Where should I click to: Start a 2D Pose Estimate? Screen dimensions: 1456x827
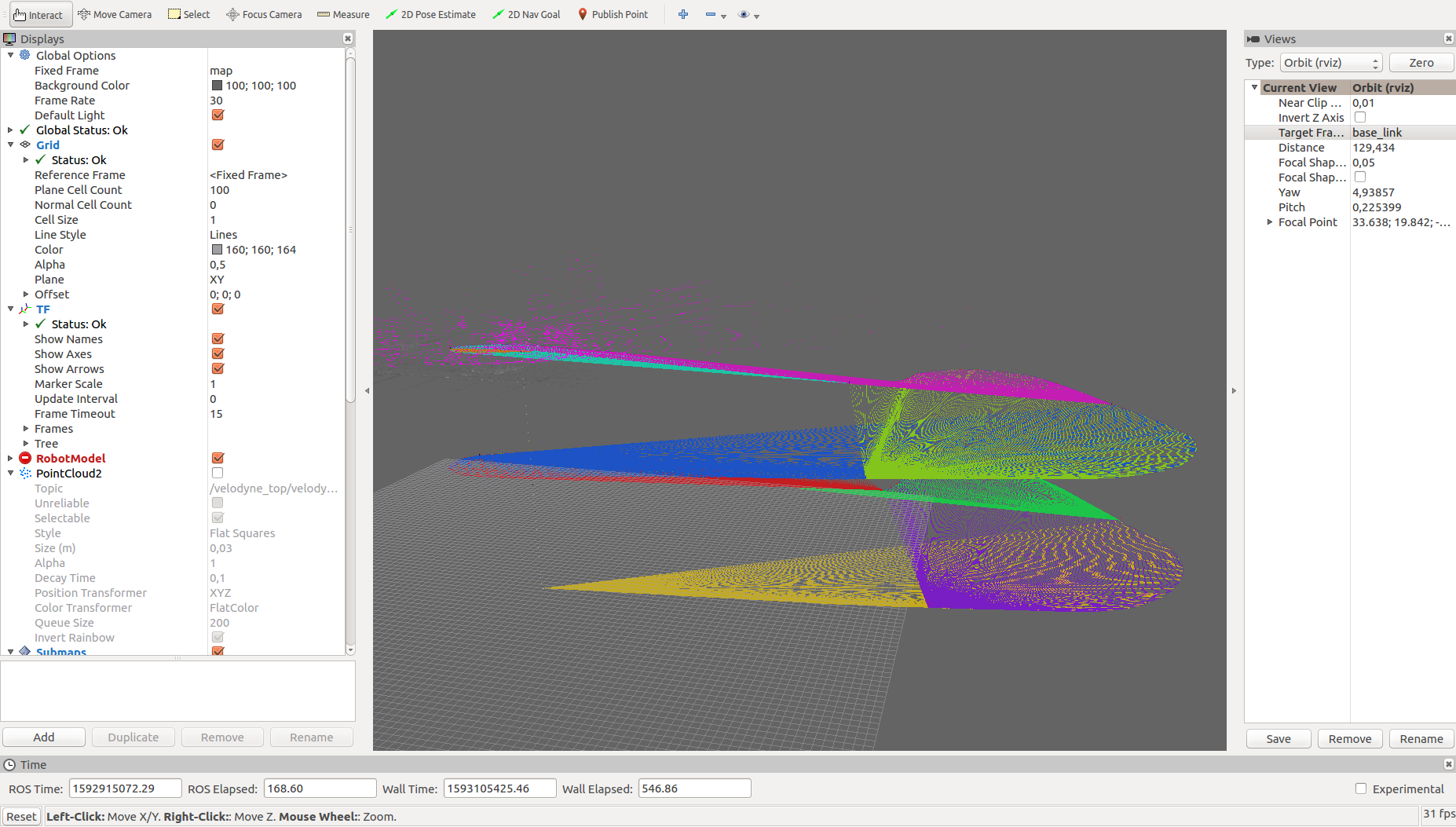430,14
